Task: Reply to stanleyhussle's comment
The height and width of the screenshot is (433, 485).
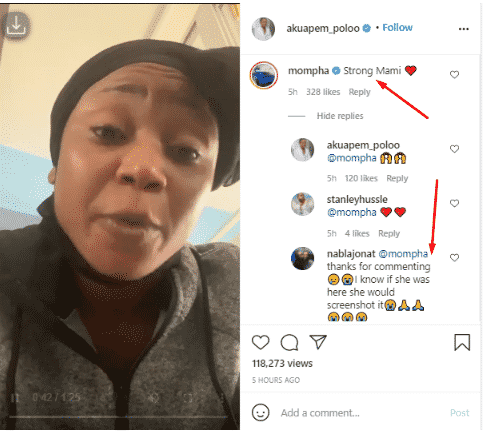Action: (389, 234)
